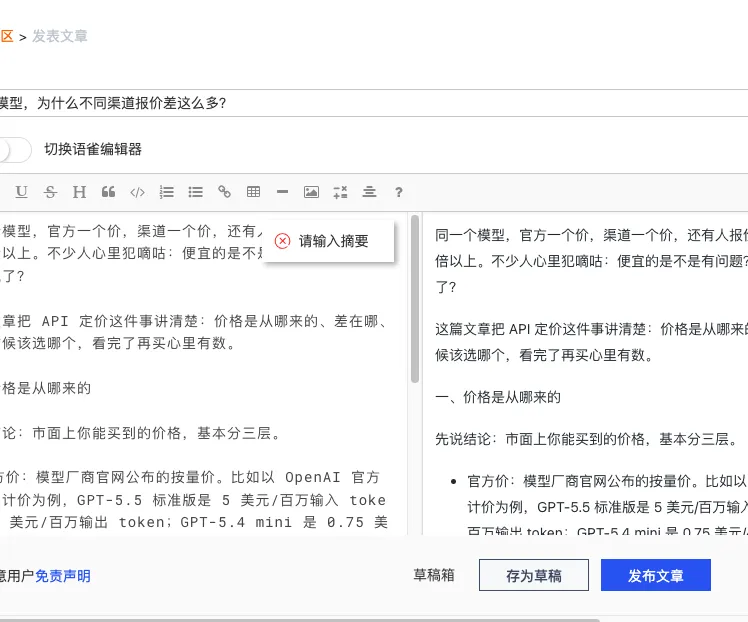Insert a math formula
The width and height of the screenshot is (748, 622).
pyautogui.click(x=340, y=192)
